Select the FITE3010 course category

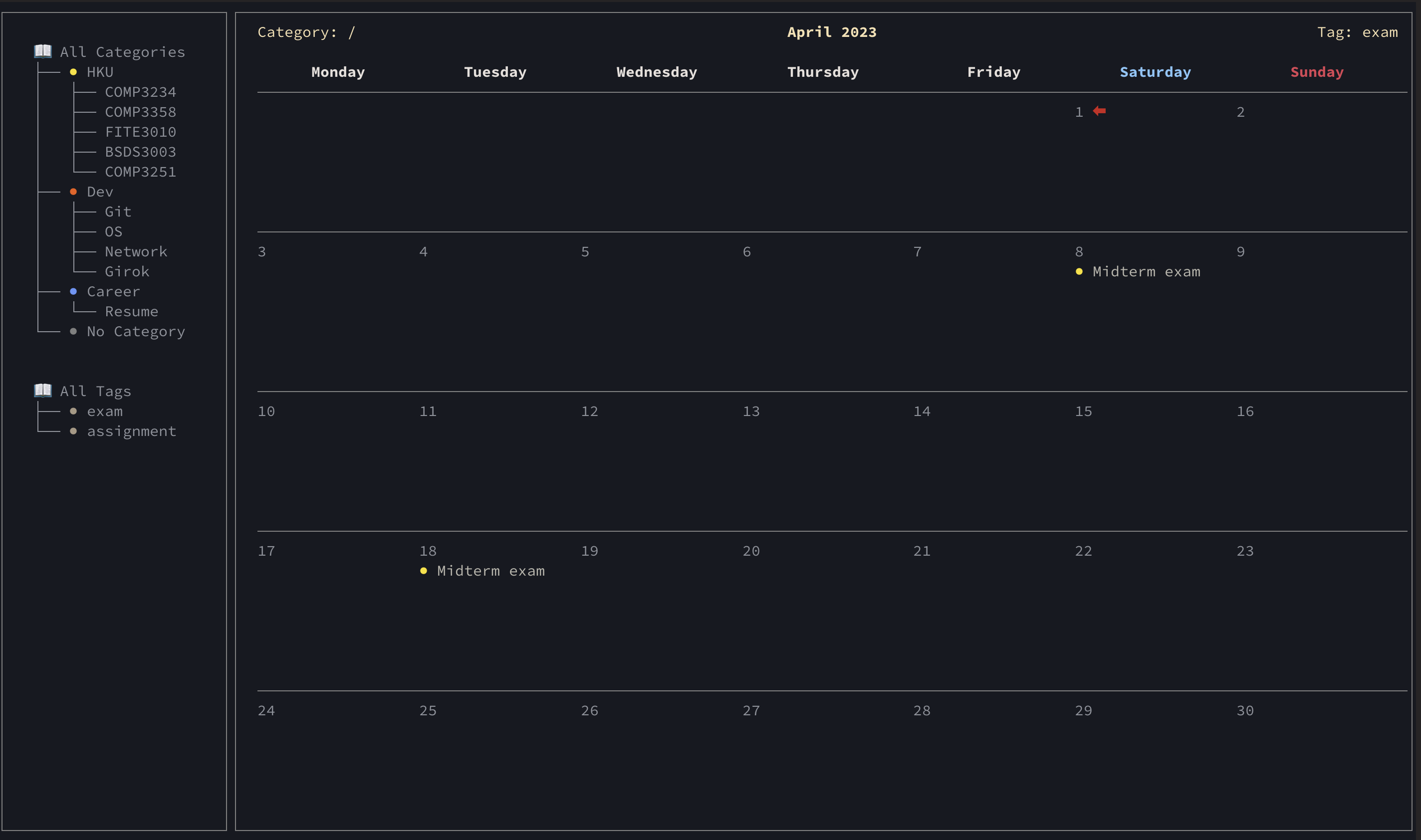(140, 132)
